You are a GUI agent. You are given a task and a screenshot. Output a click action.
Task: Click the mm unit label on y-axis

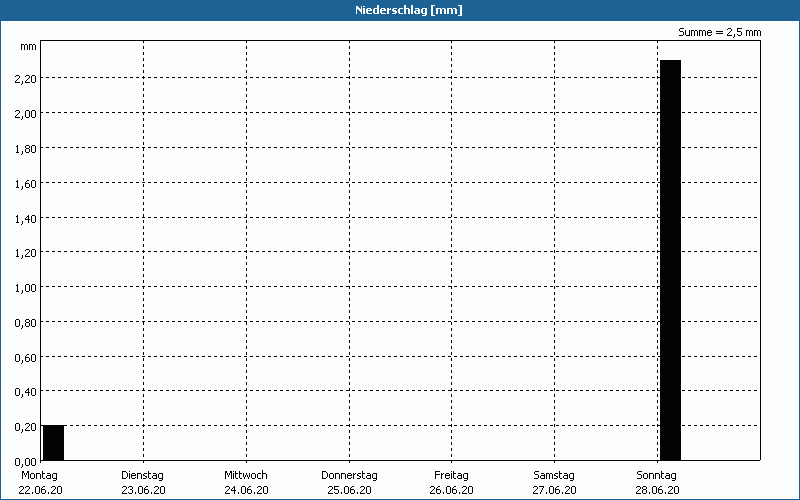click(29, 46)
